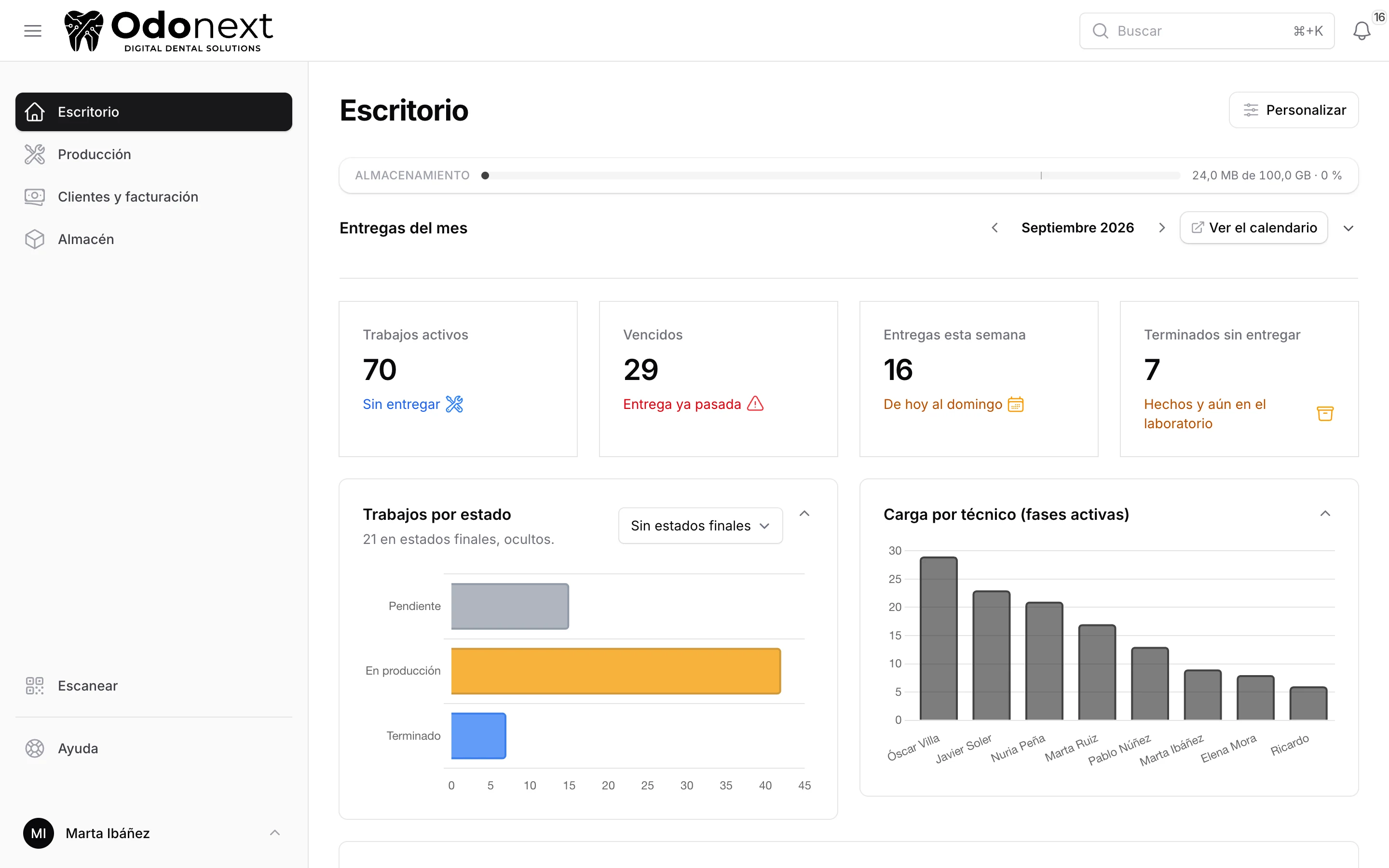Click the Clientes y facturación money icon
Screen dimensions: 1389x868
point(34,197)
